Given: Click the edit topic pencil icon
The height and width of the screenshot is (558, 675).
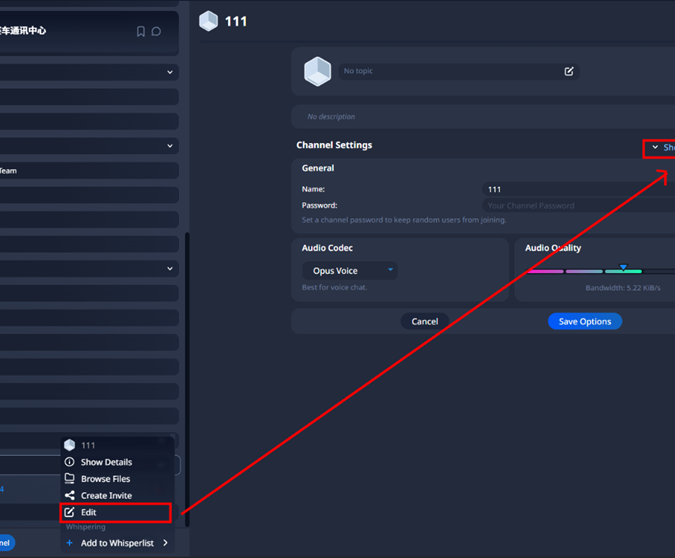Looking at the screenshot, I should pyautogui.click(x=569, y=72).
